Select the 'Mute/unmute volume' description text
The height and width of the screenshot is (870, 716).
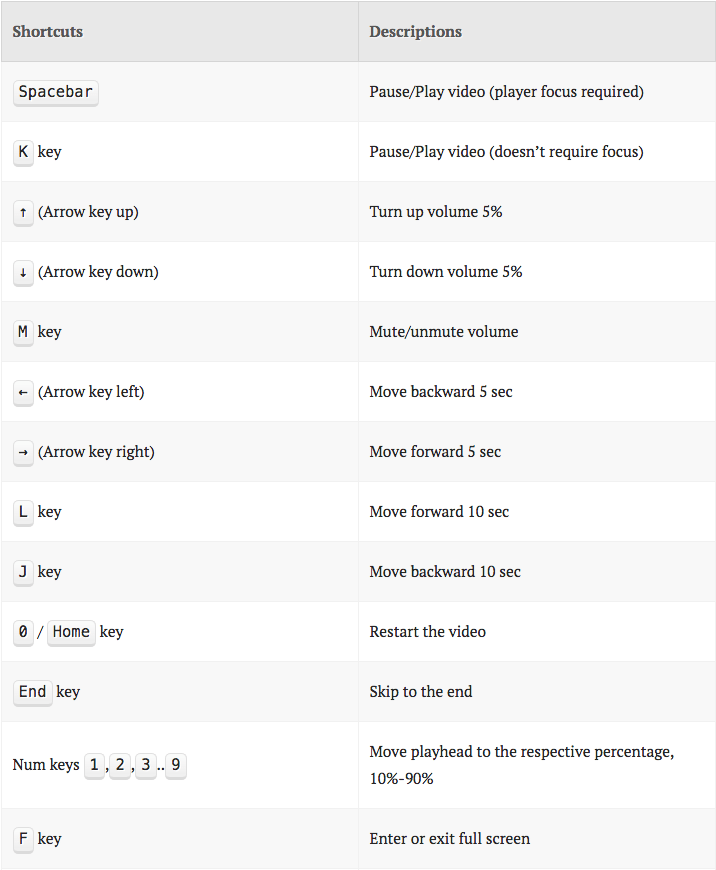[443, 332]
